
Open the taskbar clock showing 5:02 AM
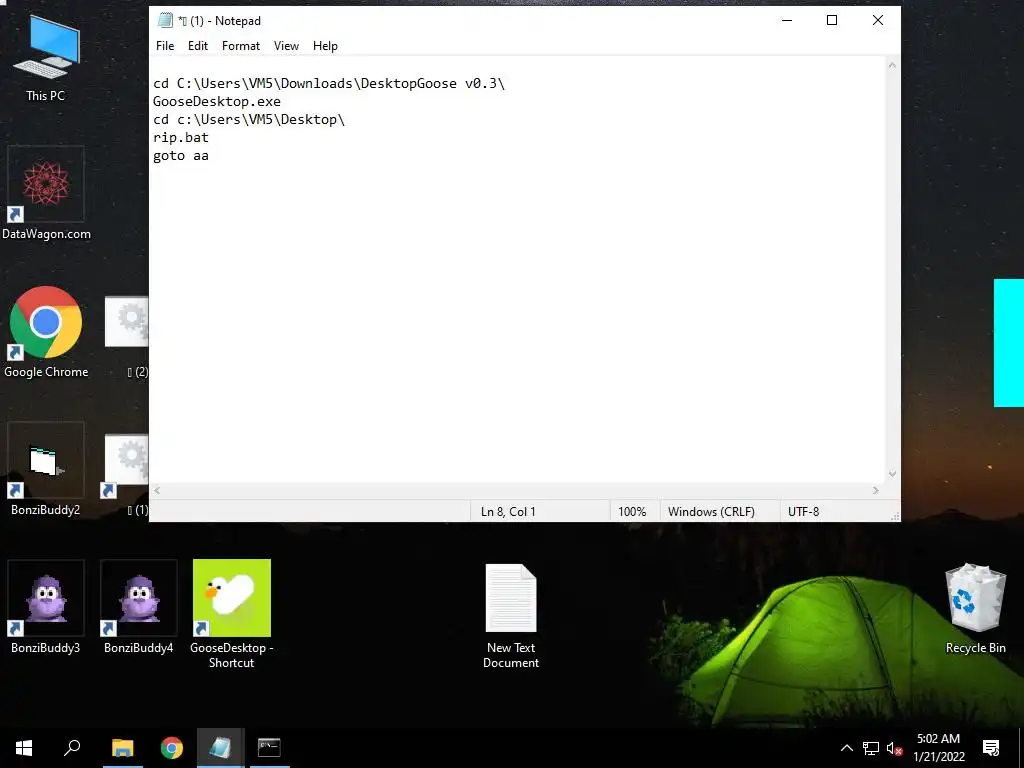938,748
